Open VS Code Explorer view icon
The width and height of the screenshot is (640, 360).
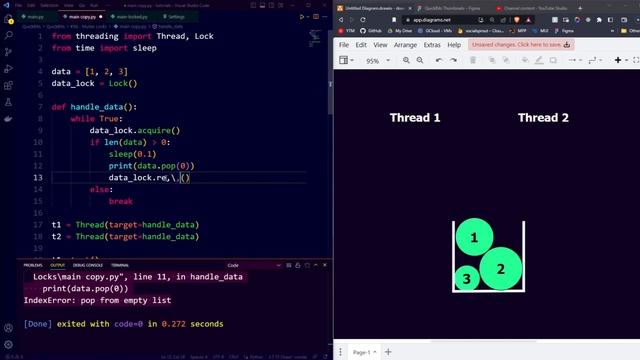(x=8, y=19)
